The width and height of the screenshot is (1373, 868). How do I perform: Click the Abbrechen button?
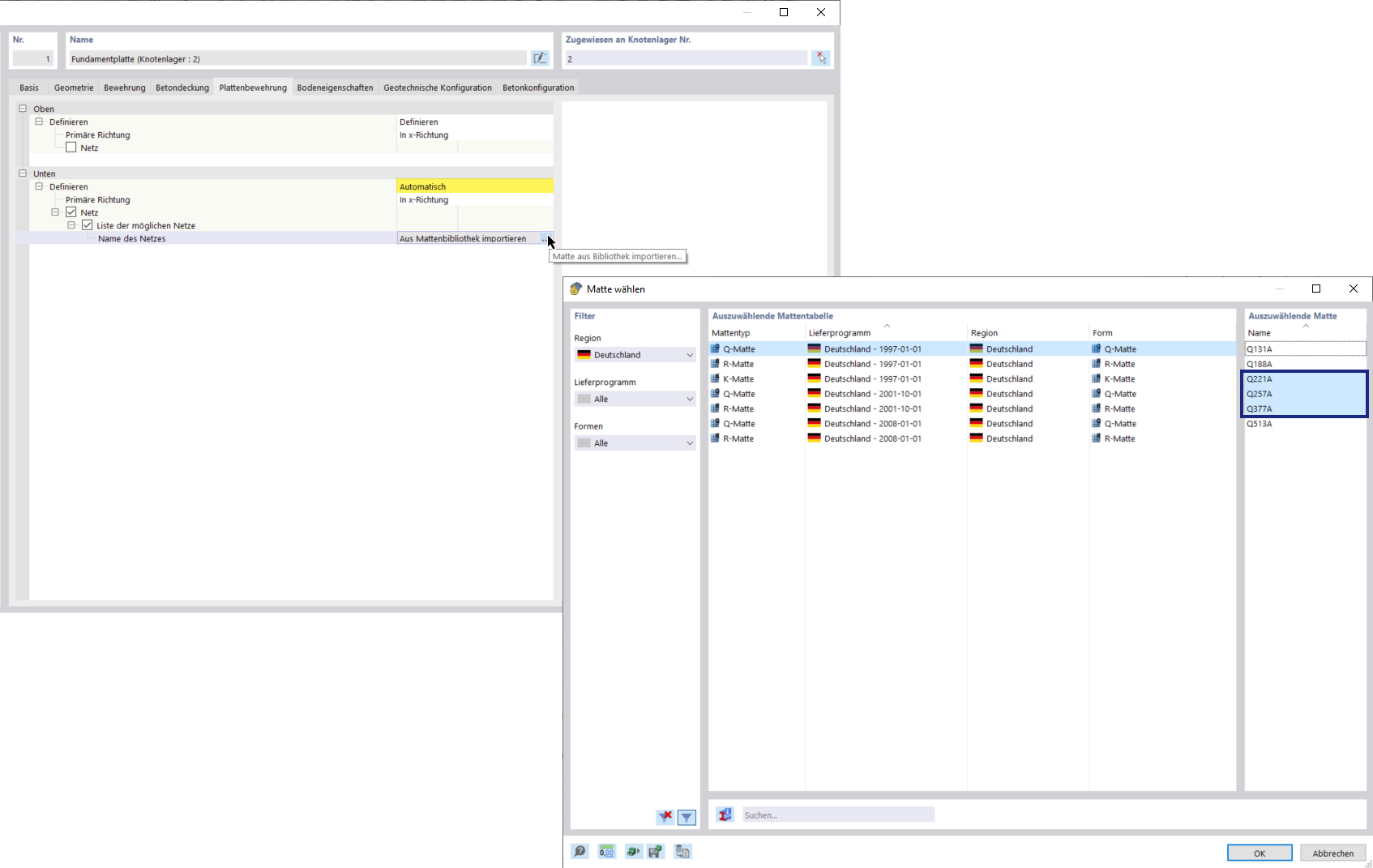[1333, 853]
